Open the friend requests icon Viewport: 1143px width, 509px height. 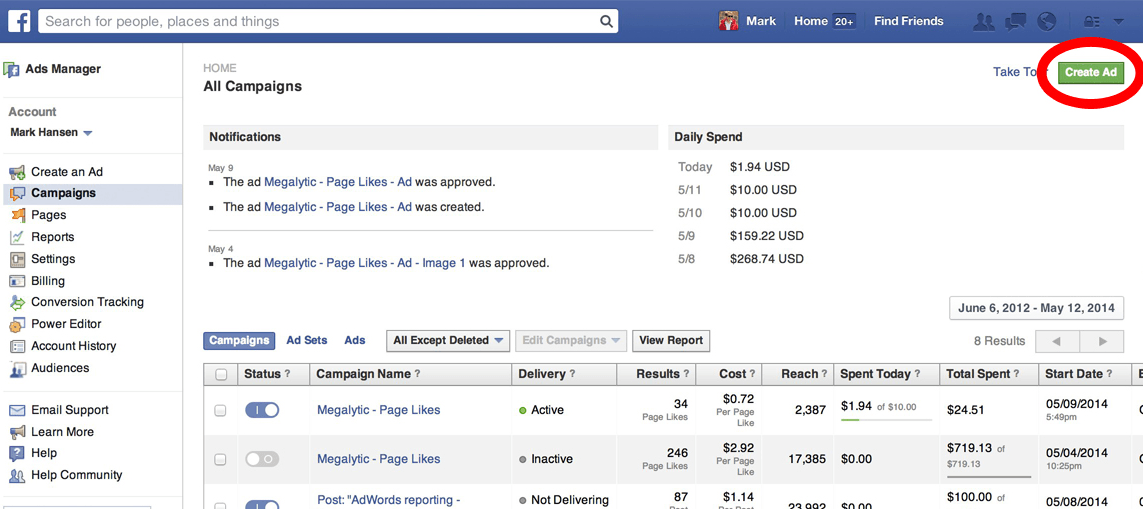click(984, 22)
